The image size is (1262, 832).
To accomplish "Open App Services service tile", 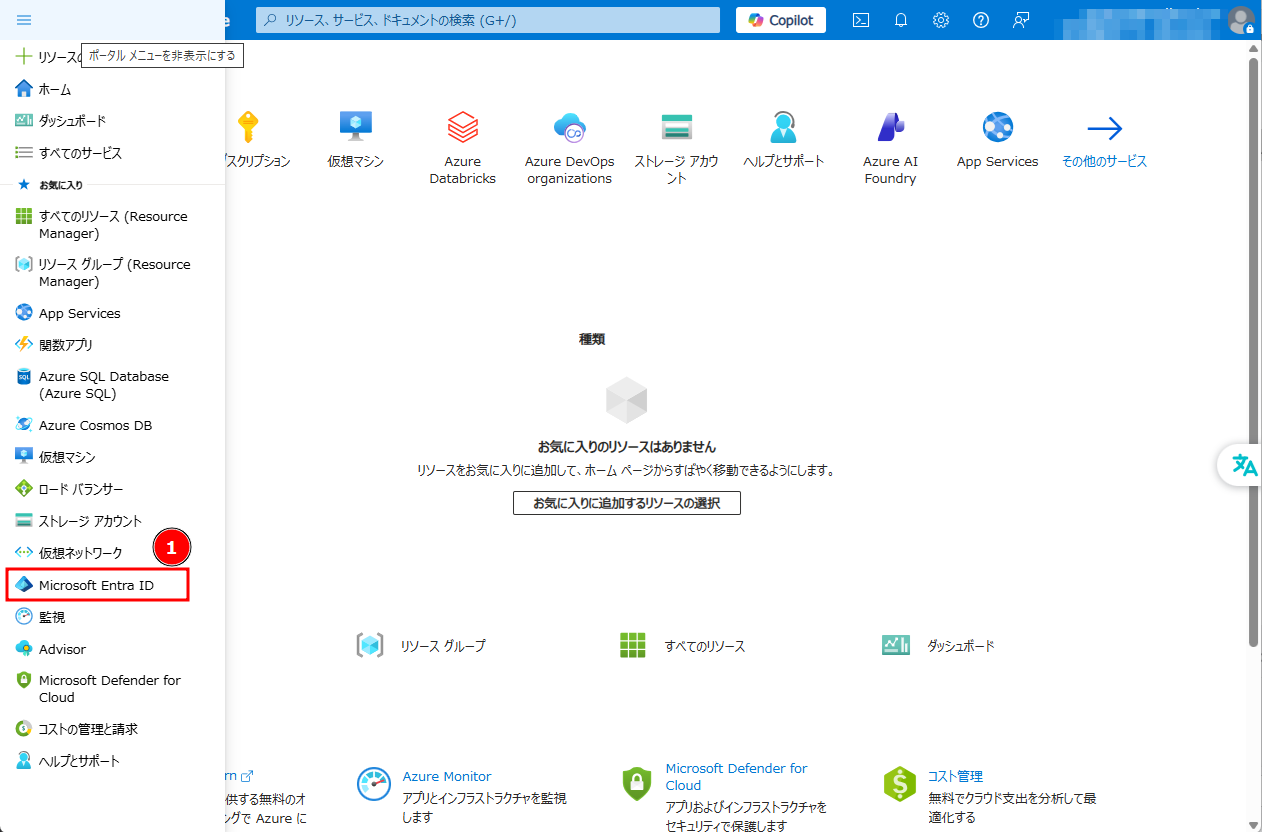I will pyautogui.click(x=998, y=139).
